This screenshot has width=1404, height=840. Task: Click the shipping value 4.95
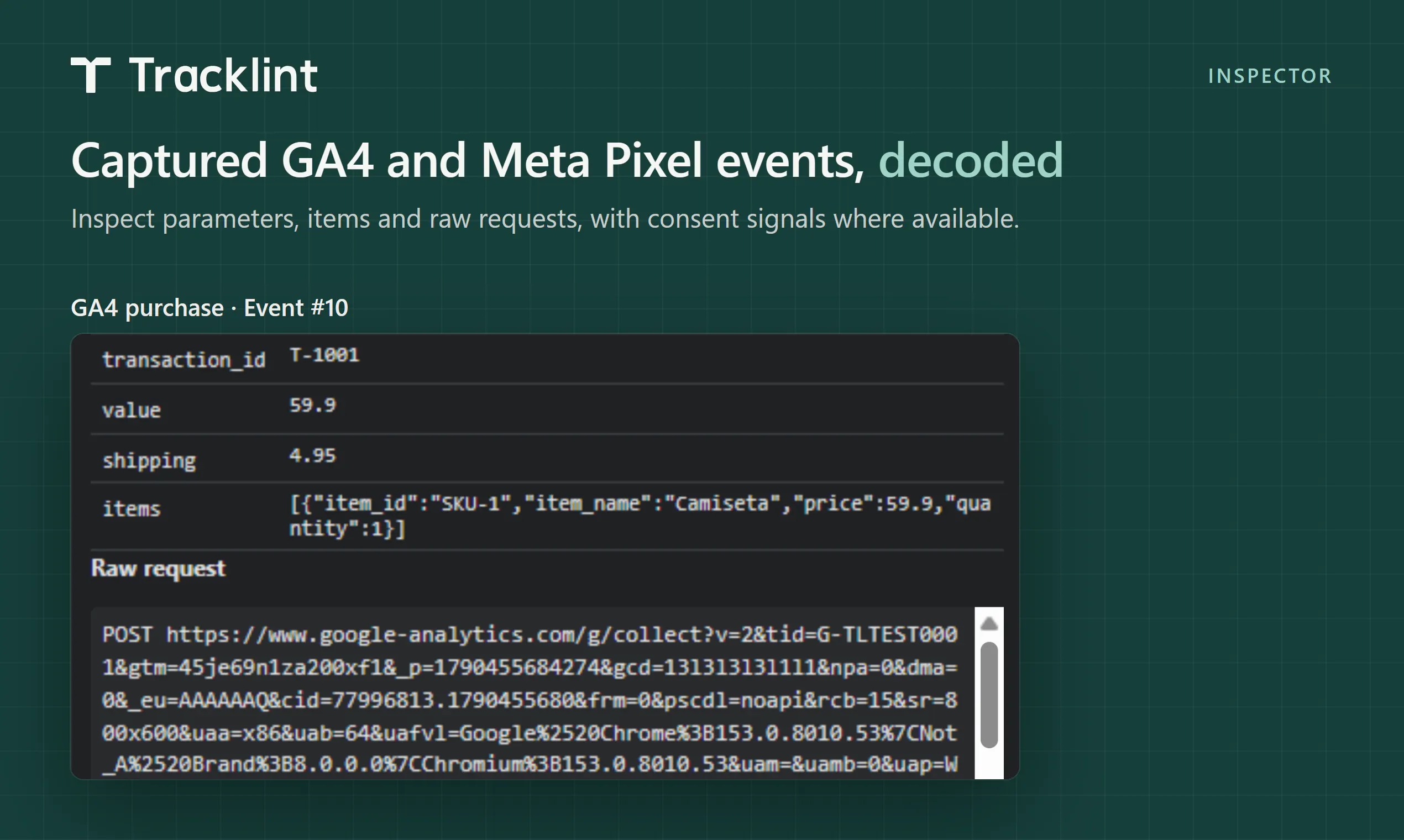click(x=312, y=455)
